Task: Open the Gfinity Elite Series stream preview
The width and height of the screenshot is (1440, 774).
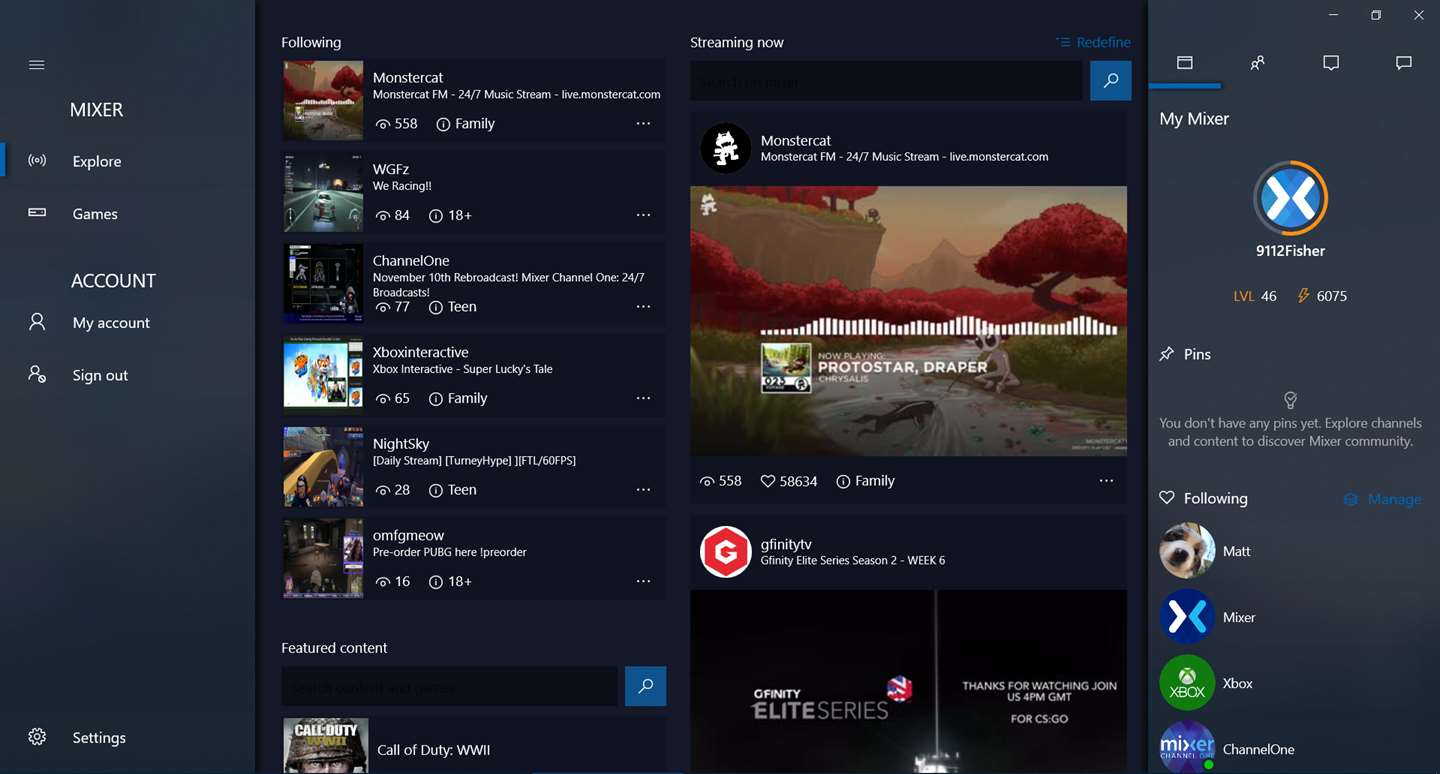Action: (908, 682)
